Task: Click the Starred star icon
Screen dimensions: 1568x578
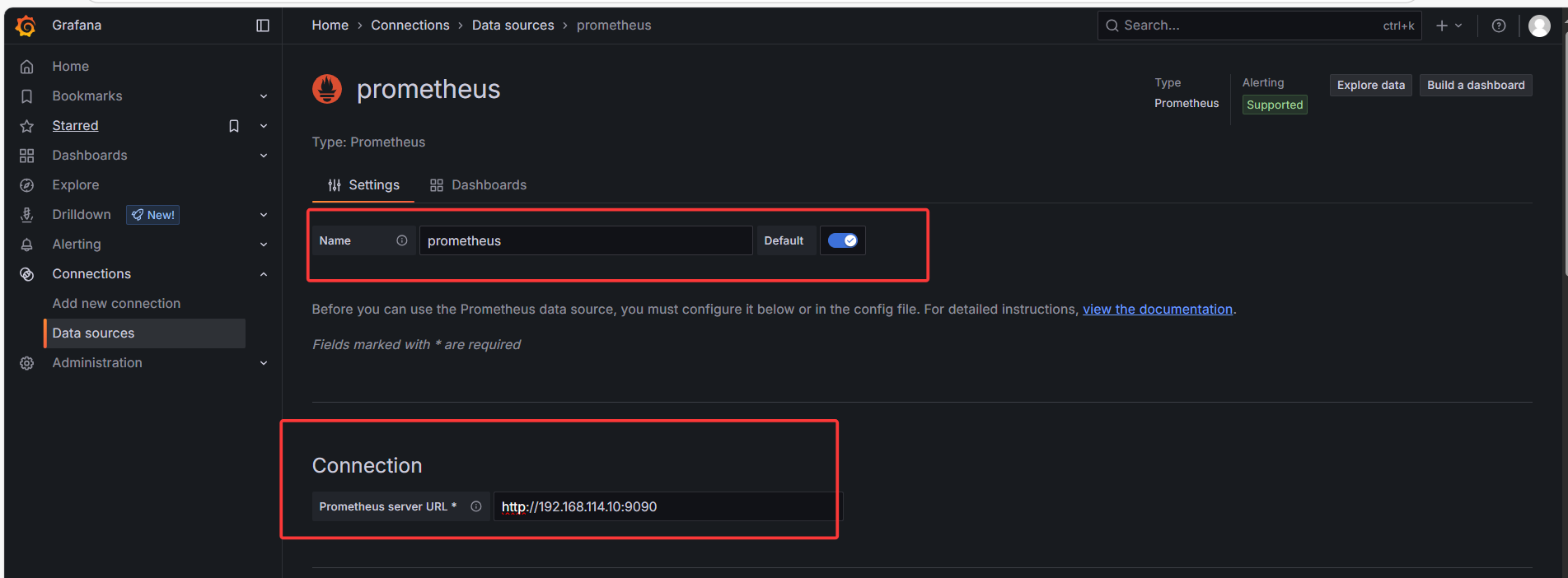Action: [x=26, y=126]
